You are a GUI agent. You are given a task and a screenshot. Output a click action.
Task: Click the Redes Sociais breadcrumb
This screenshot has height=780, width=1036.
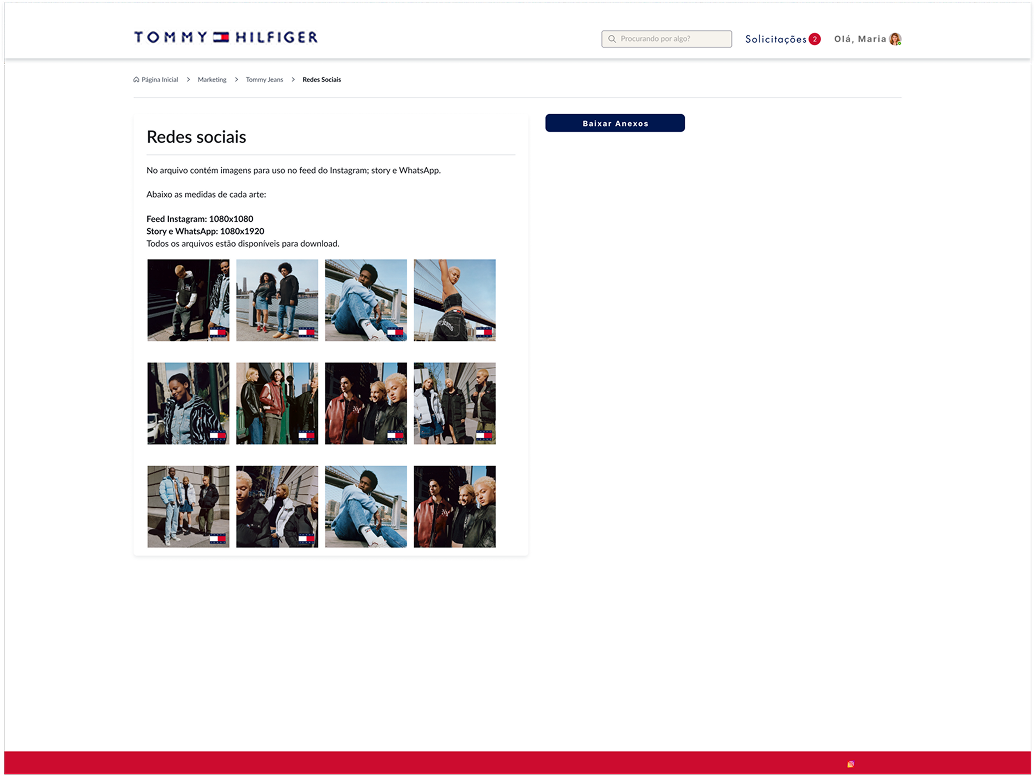(322, 79)
